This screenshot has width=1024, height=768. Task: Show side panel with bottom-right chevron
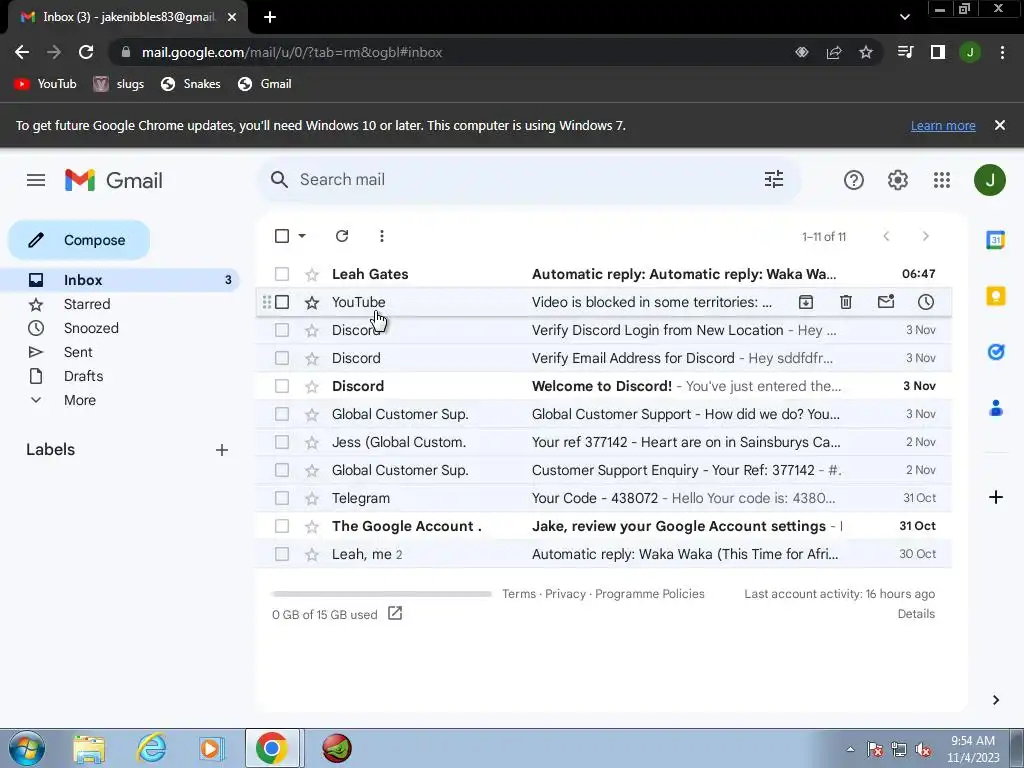coord(996,700)
